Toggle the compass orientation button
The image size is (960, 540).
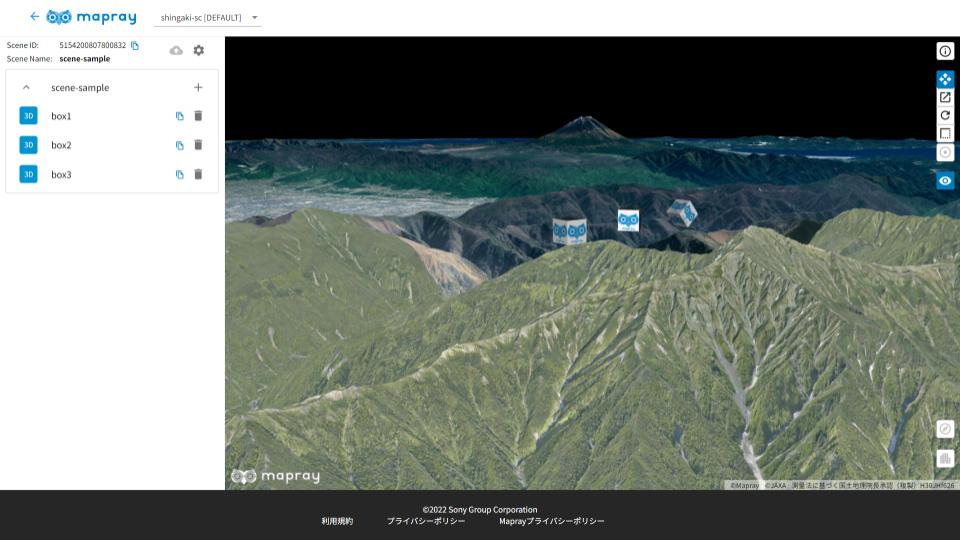pyautogui.click(x=945, y=429)
